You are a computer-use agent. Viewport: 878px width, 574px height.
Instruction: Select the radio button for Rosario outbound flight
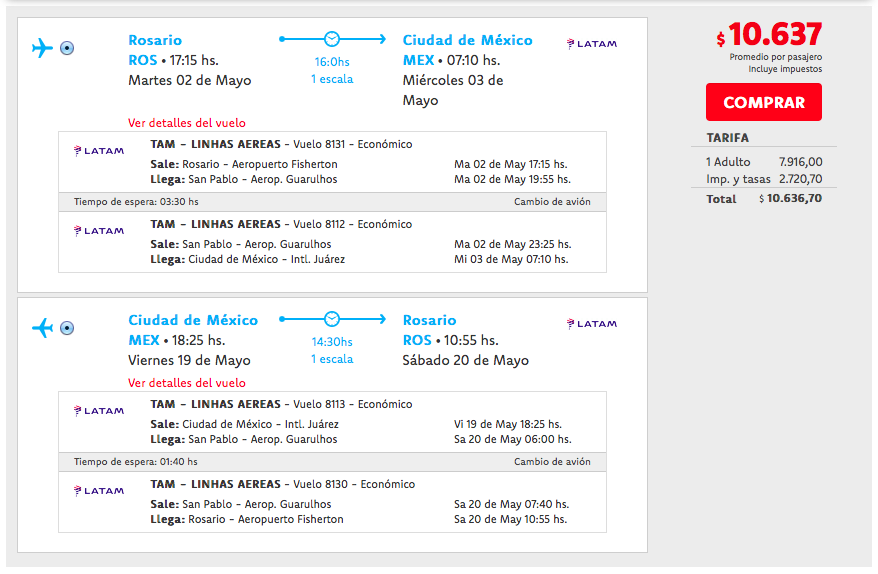point(67,48)
